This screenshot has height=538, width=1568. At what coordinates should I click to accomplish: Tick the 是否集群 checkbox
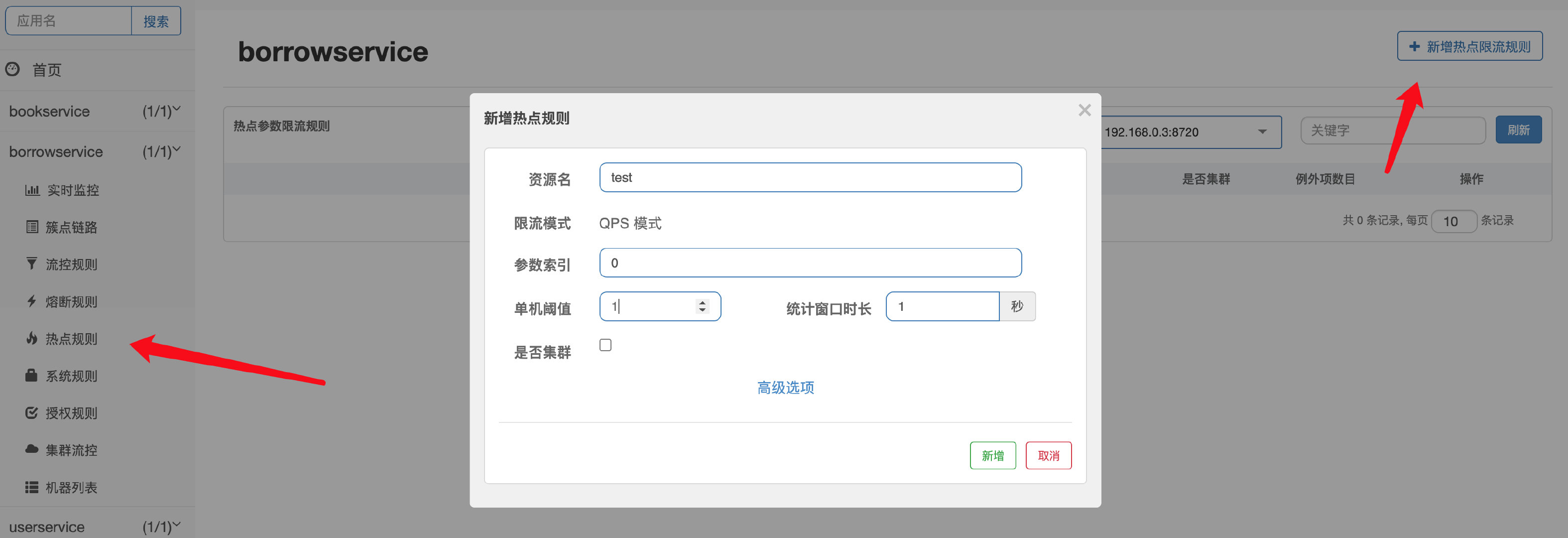click(x=605, y=345)
